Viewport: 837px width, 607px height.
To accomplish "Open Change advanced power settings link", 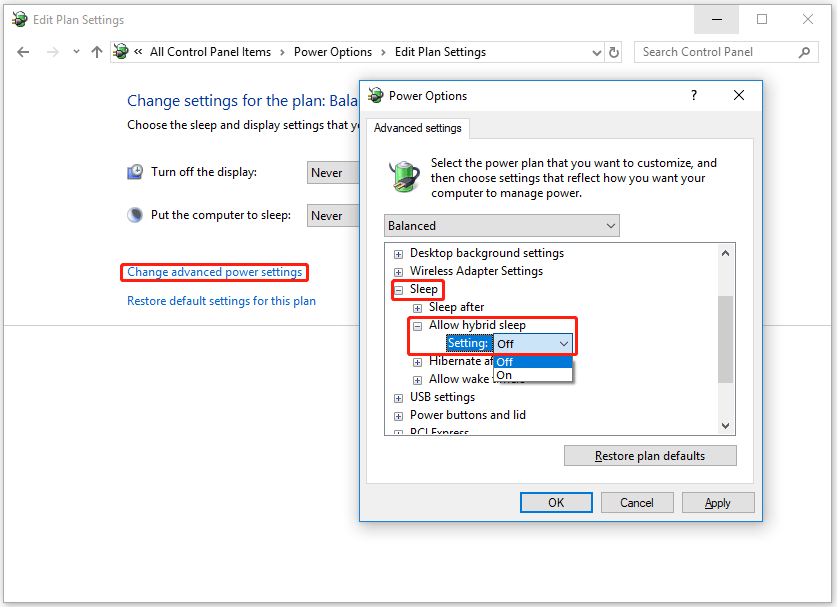I will coord(215,272).
